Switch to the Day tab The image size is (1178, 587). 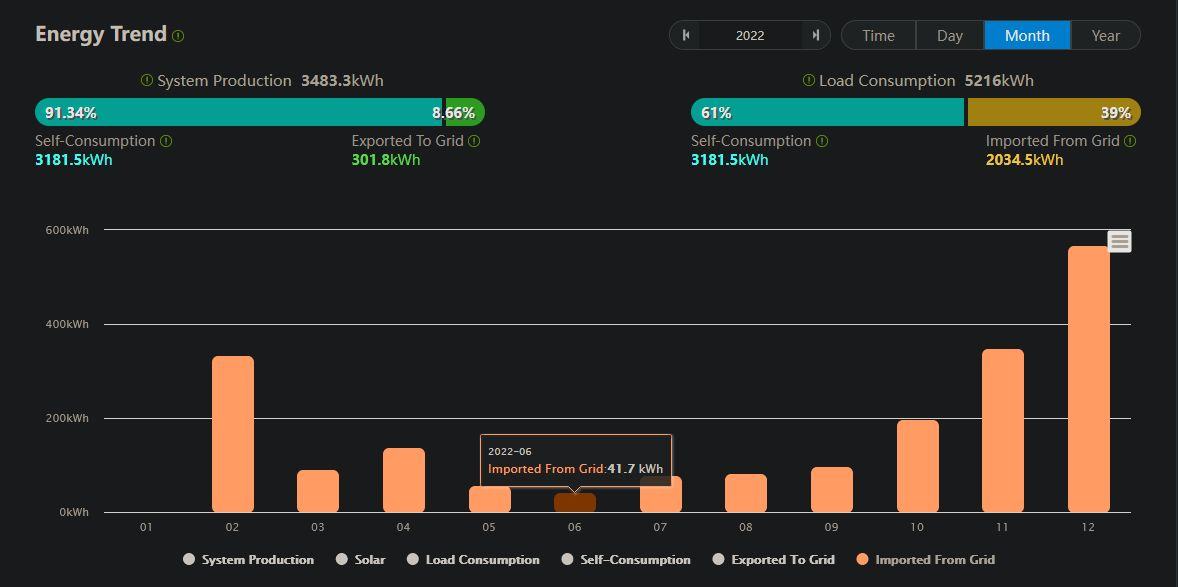(950, 35)
